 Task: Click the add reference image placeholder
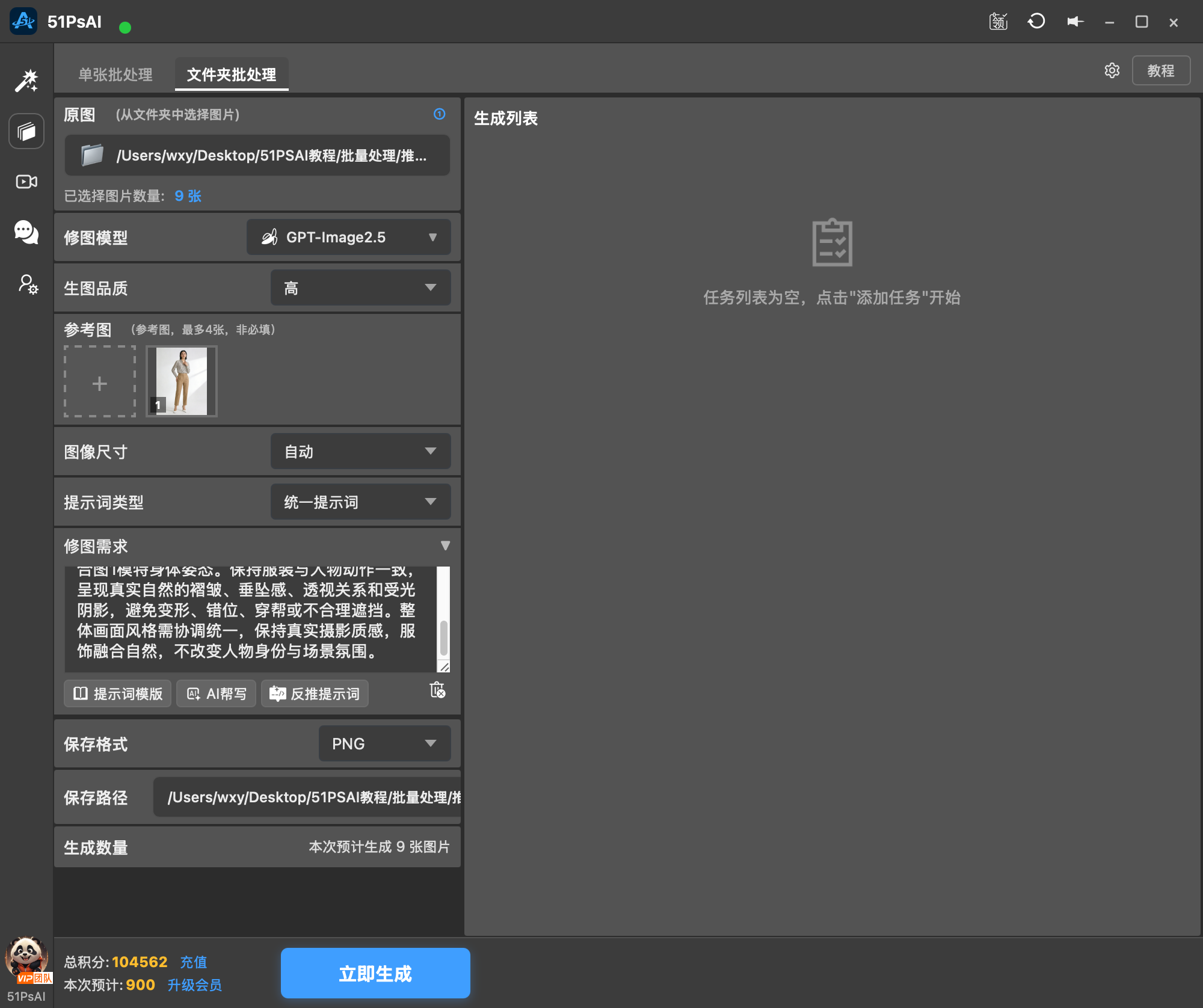pos(100,381)
